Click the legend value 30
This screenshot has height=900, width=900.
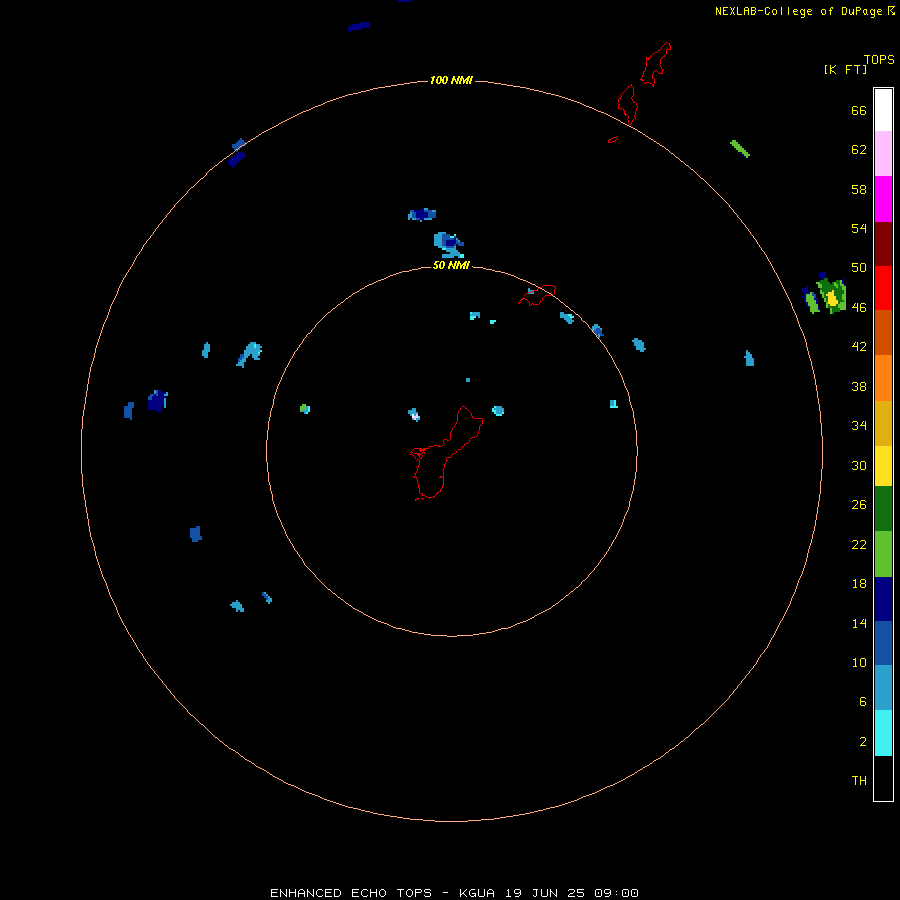859,465
